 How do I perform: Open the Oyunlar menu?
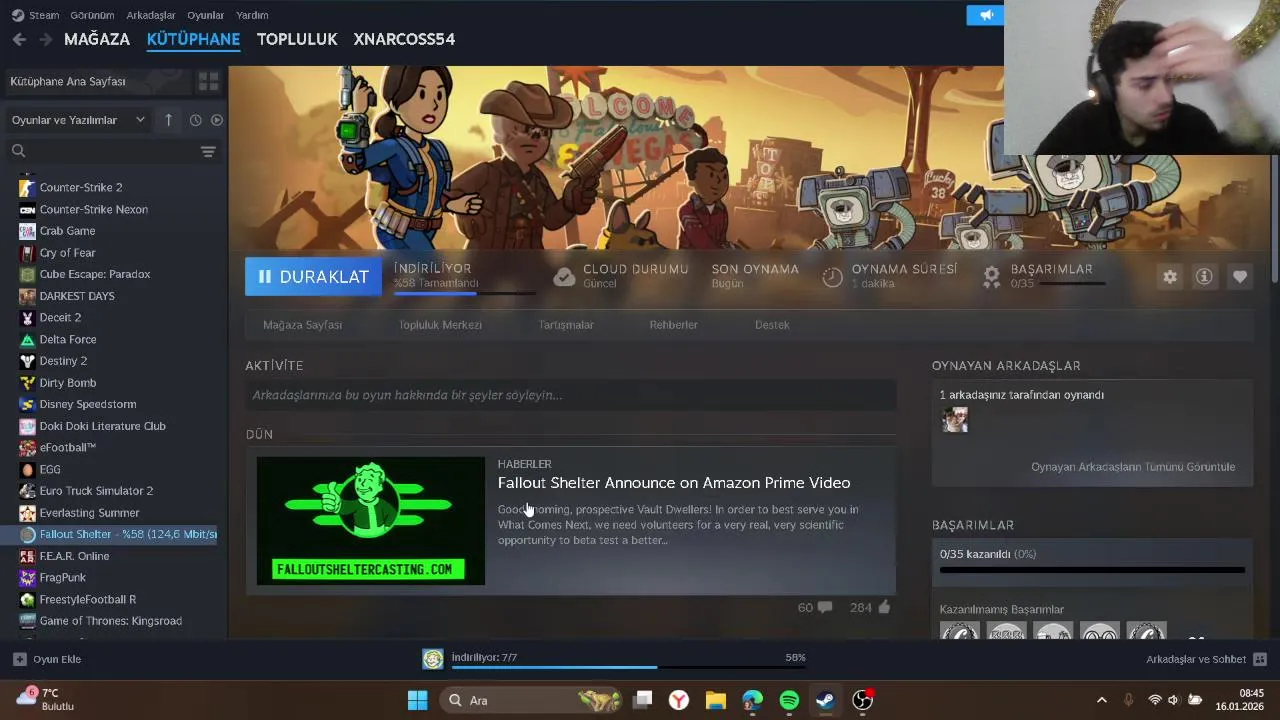pos(206,15)
